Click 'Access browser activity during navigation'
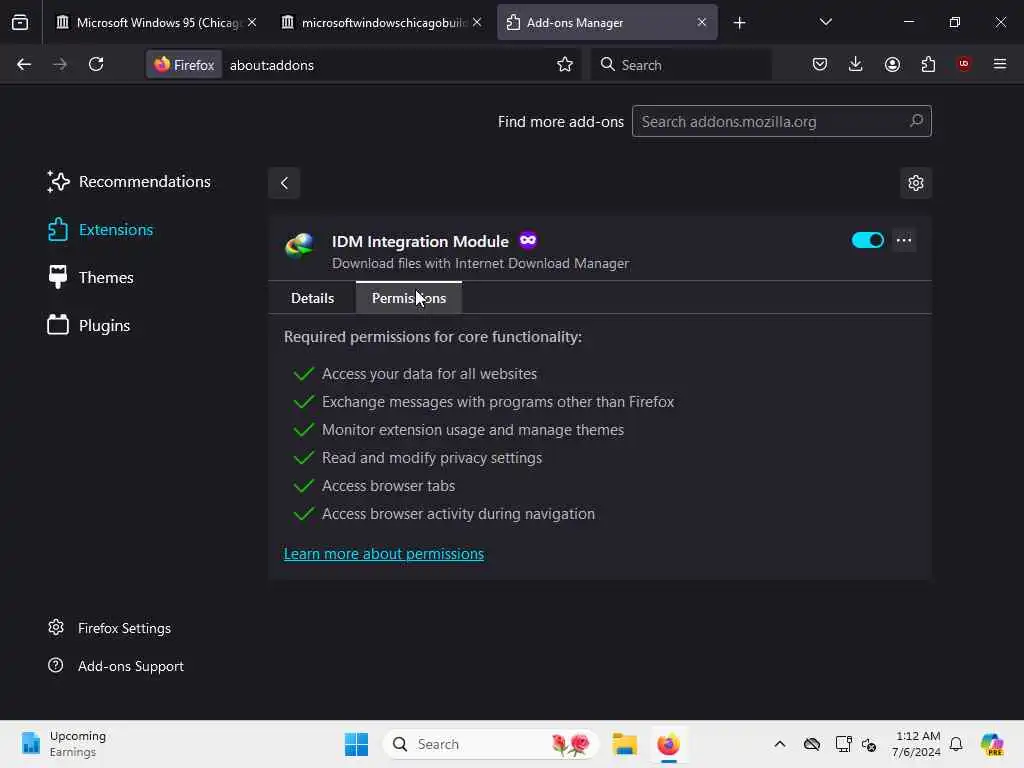 click(458, 514)
